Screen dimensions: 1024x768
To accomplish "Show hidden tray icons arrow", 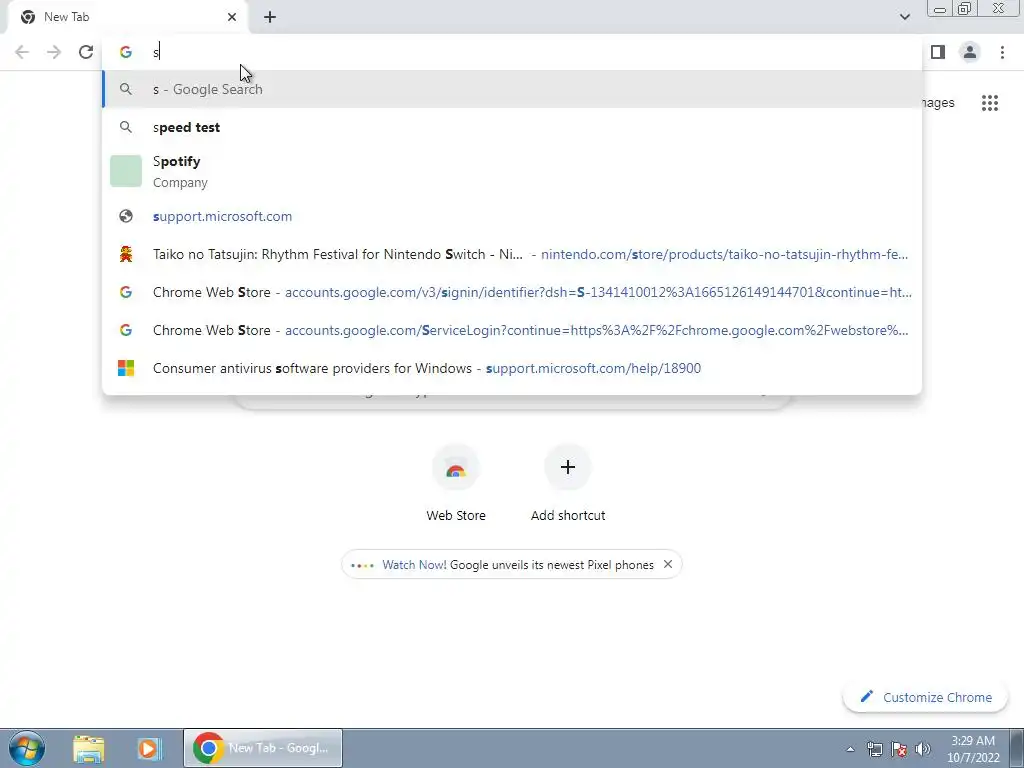I will coord(850,749).
